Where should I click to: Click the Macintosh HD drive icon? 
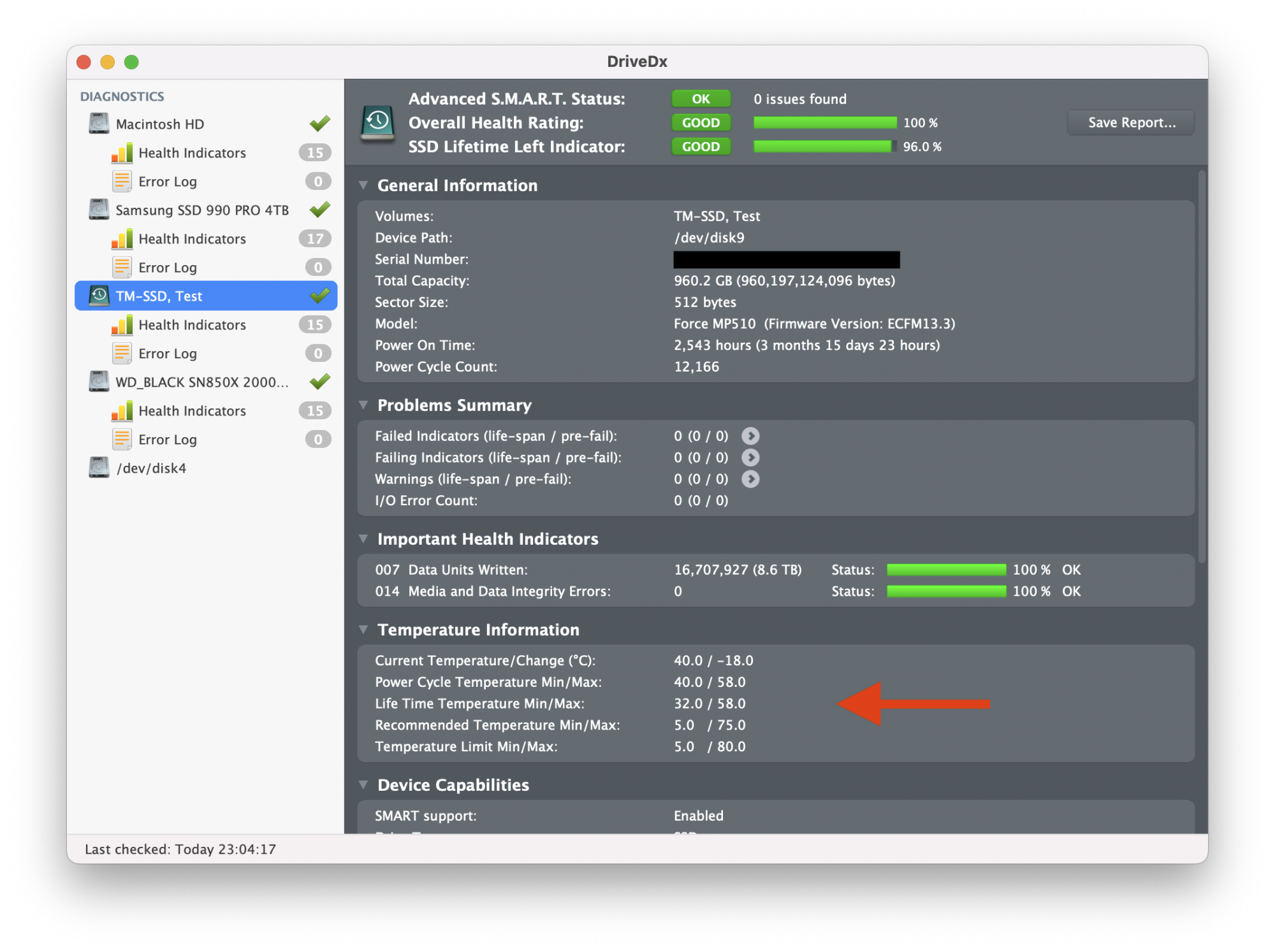pyautogui.click(x=99, y=124)
